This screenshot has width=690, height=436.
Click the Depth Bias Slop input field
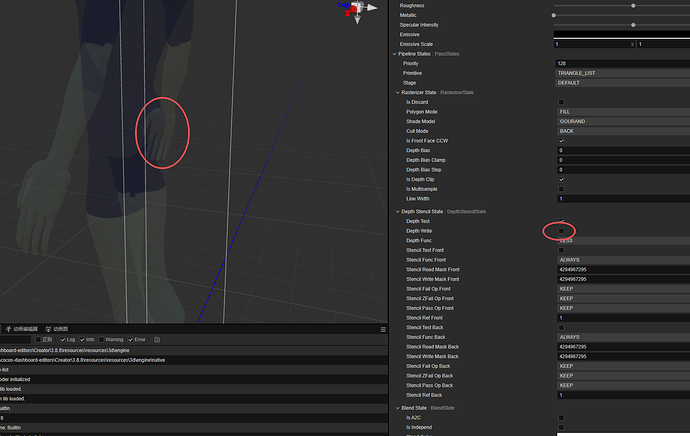[x=624, y=170]
